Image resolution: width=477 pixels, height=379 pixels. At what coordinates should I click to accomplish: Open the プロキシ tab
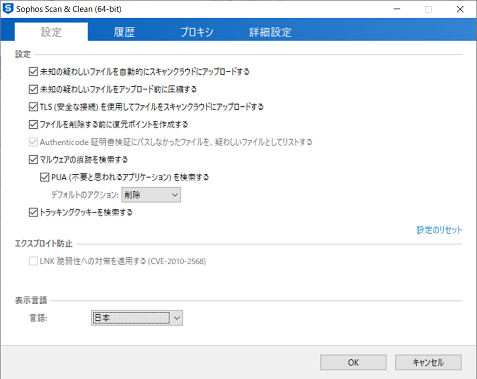(197, 32)
